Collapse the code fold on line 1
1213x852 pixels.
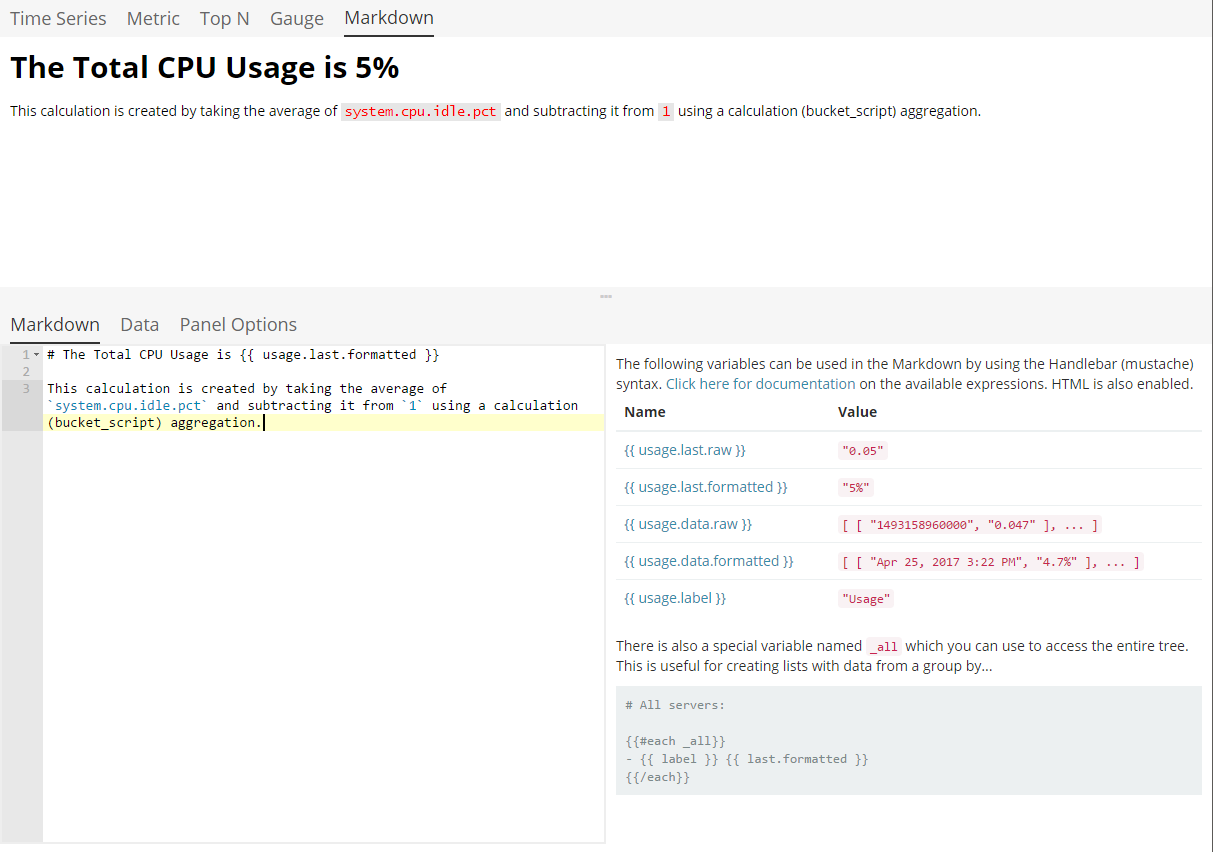[x=38, y=353]
